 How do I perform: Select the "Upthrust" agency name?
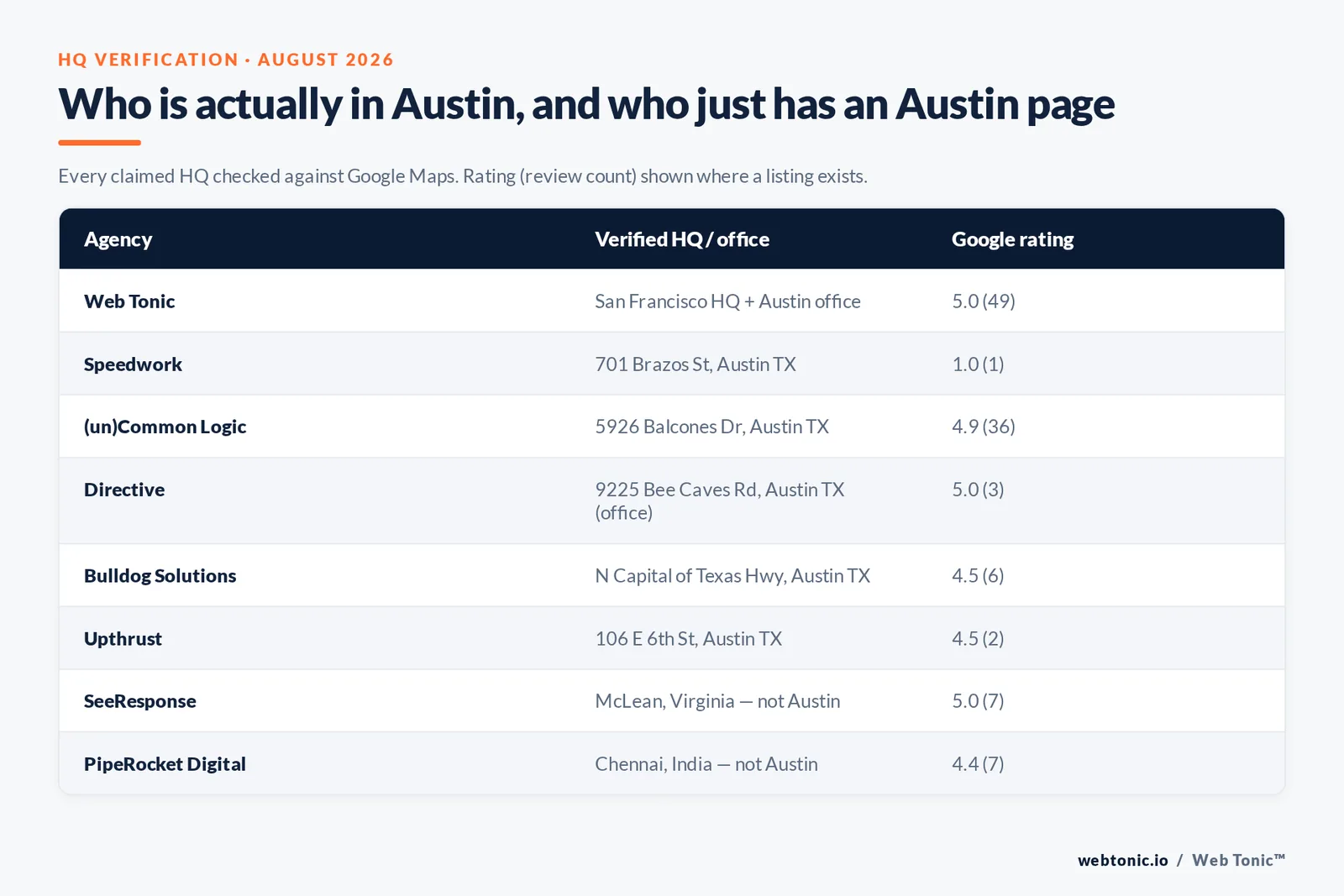click(123, 639)
